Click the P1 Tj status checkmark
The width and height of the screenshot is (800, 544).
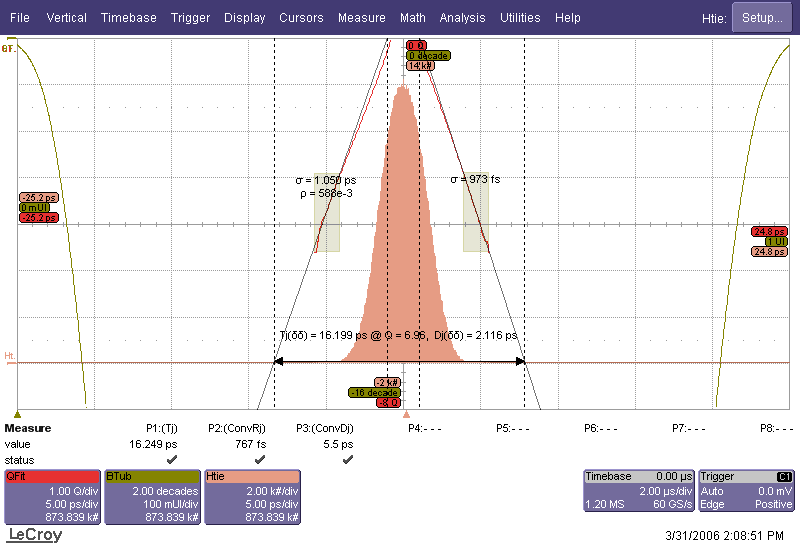coord(172,459)
